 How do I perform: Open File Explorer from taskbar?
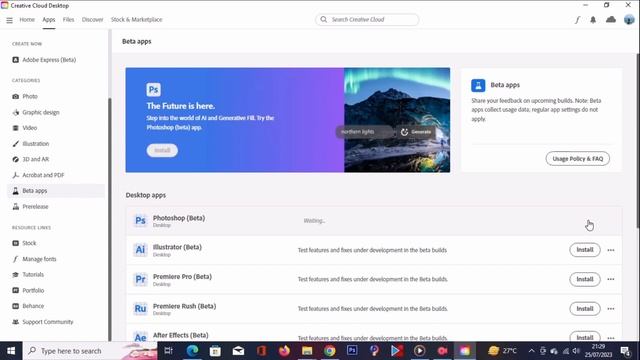(307, 351)
